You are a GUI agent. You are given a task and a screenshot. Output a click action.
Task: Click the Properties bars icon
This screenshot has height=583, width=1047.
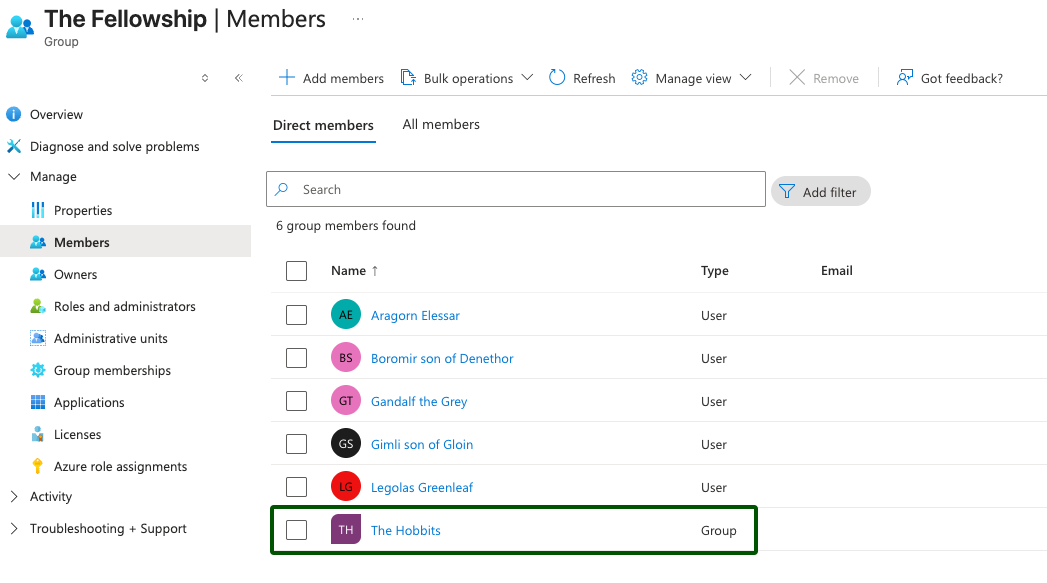(38, 210)
